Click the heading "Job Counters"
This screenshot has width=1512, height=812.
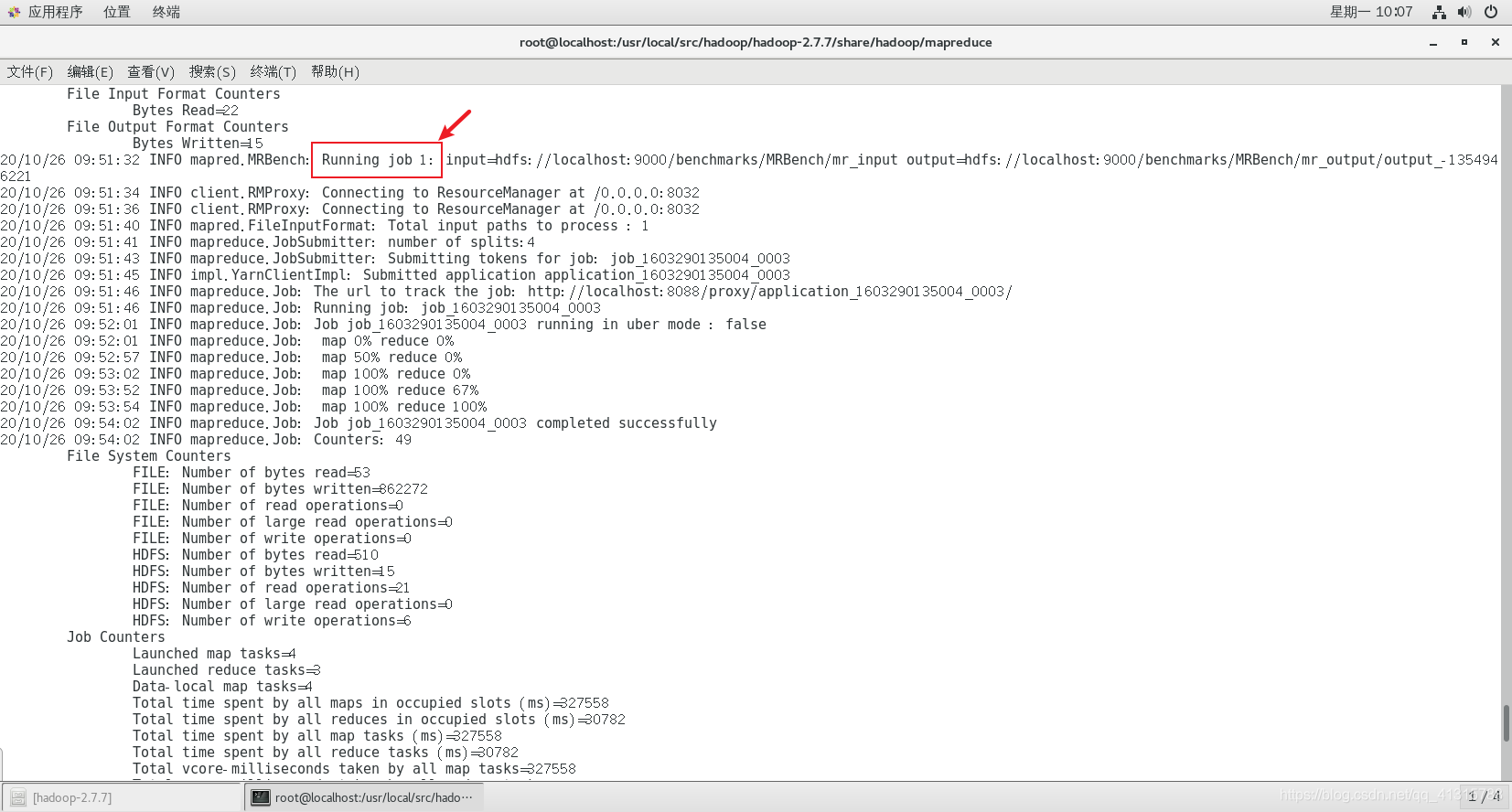(116, 637)
